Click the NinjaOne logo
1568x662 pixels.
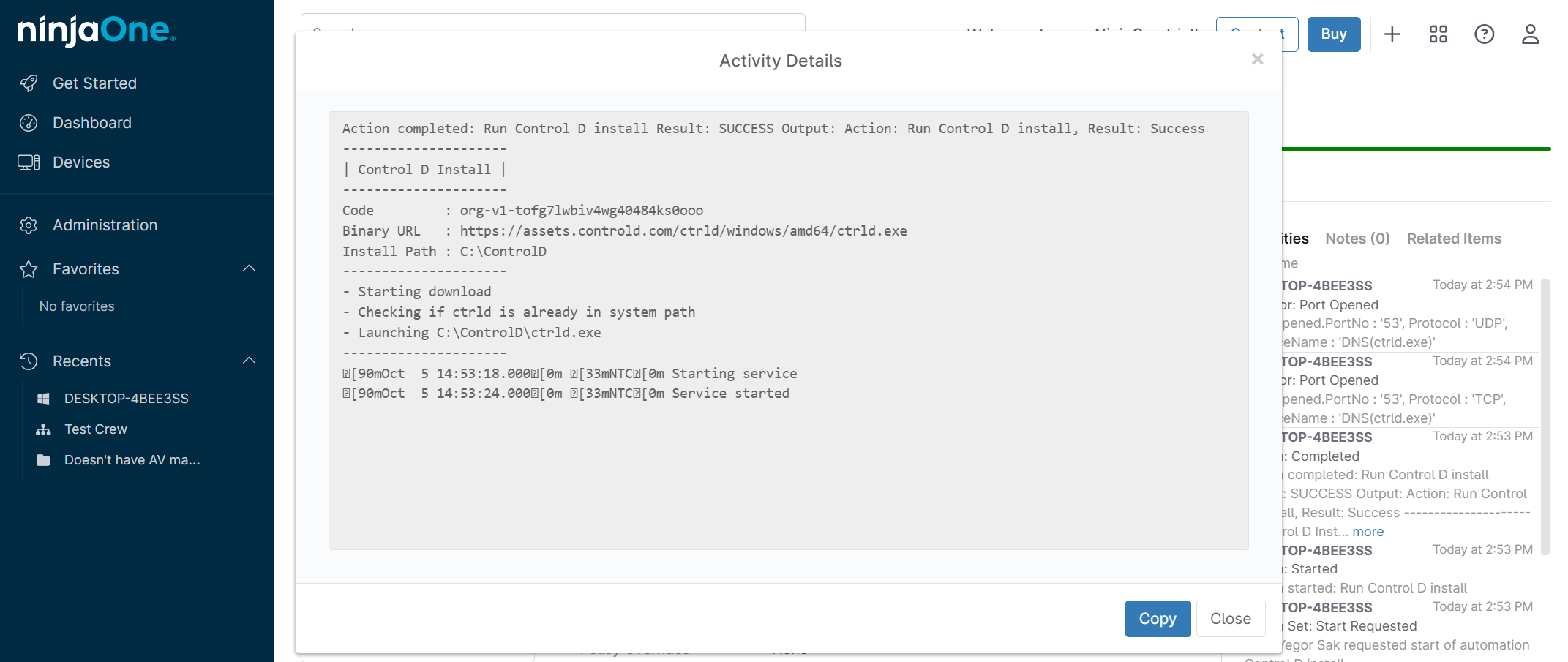click(96, 30)
